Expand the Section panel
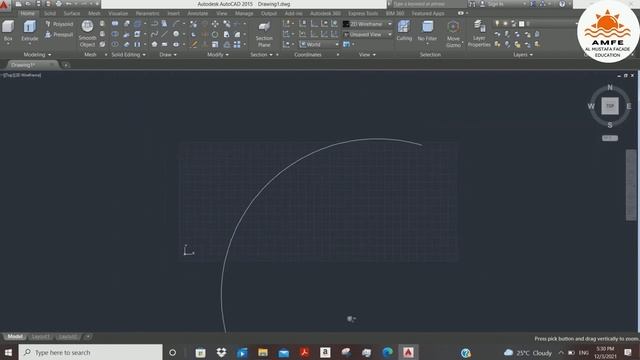The image size is (640, 360). tap(261, 55)
